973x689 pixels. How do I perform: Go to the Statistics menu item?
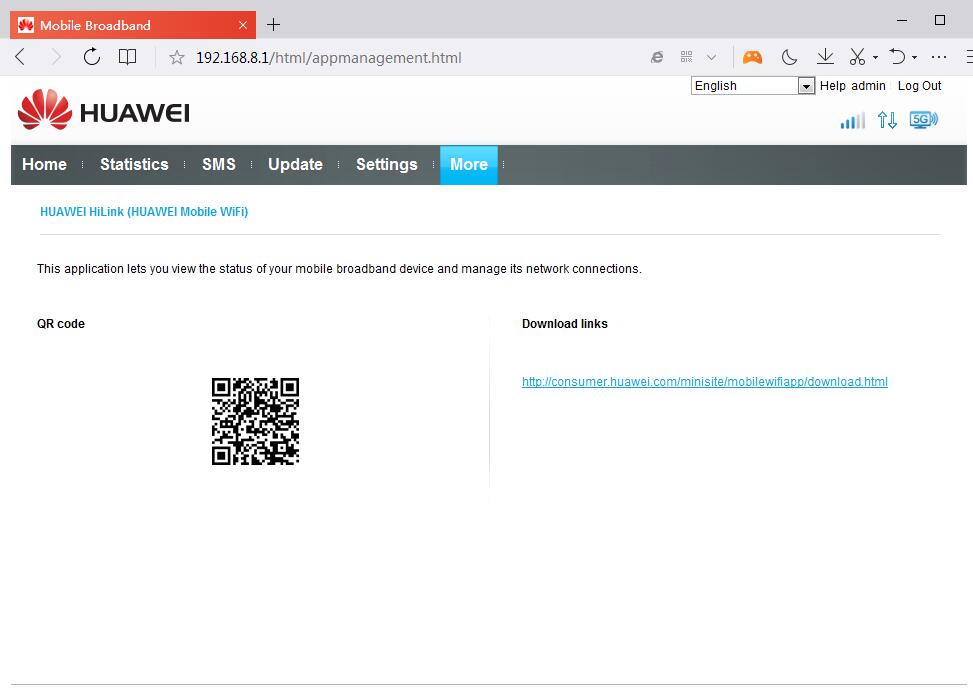click(x=134, y=165)
